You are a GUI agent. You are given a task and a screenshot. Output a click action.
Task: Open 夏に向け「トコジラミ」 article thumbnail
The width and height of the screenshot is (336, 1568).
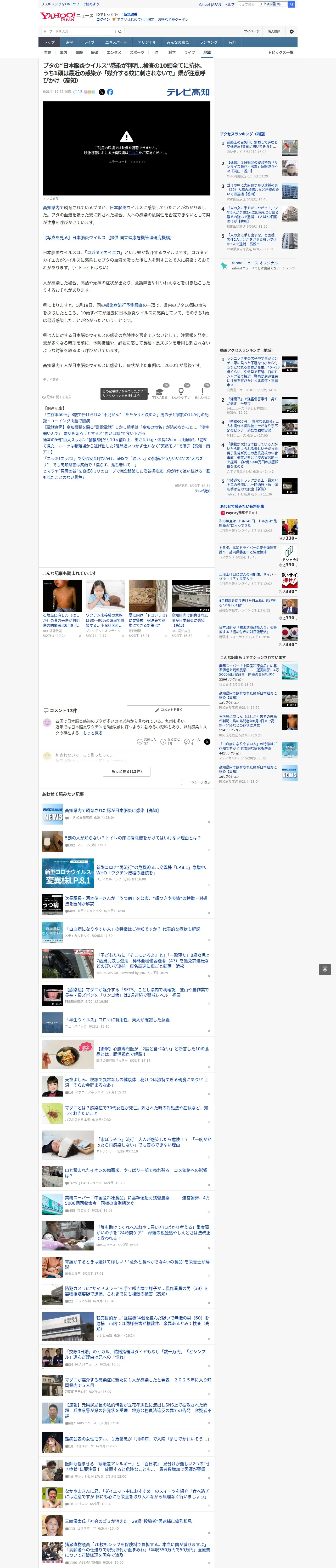tap(148, 595)
